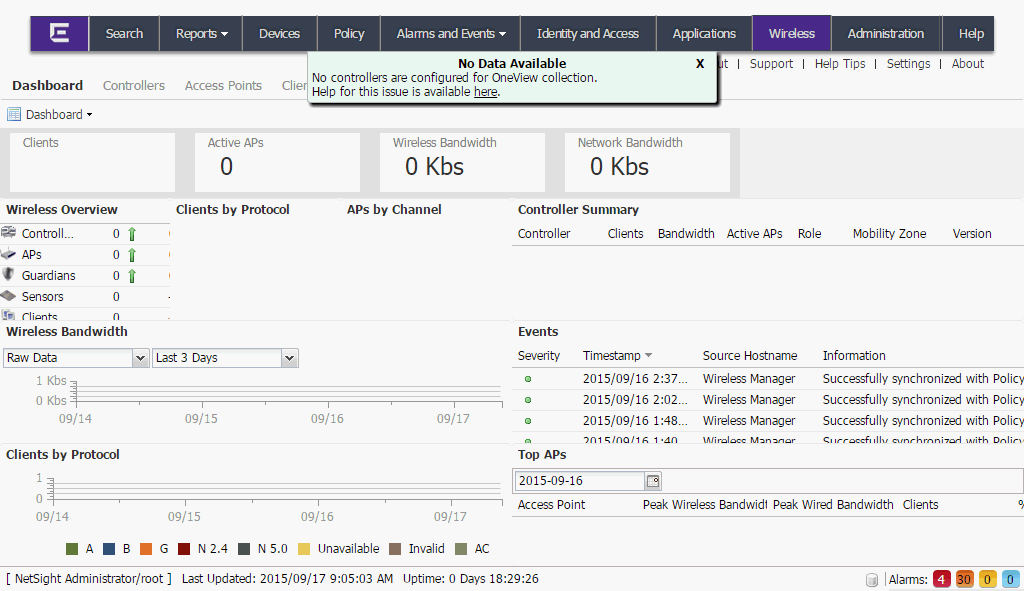Click the Sensors icon in Wireless Overview
The width and height of the screenshot is (1024, 591).
coord(8,296)
